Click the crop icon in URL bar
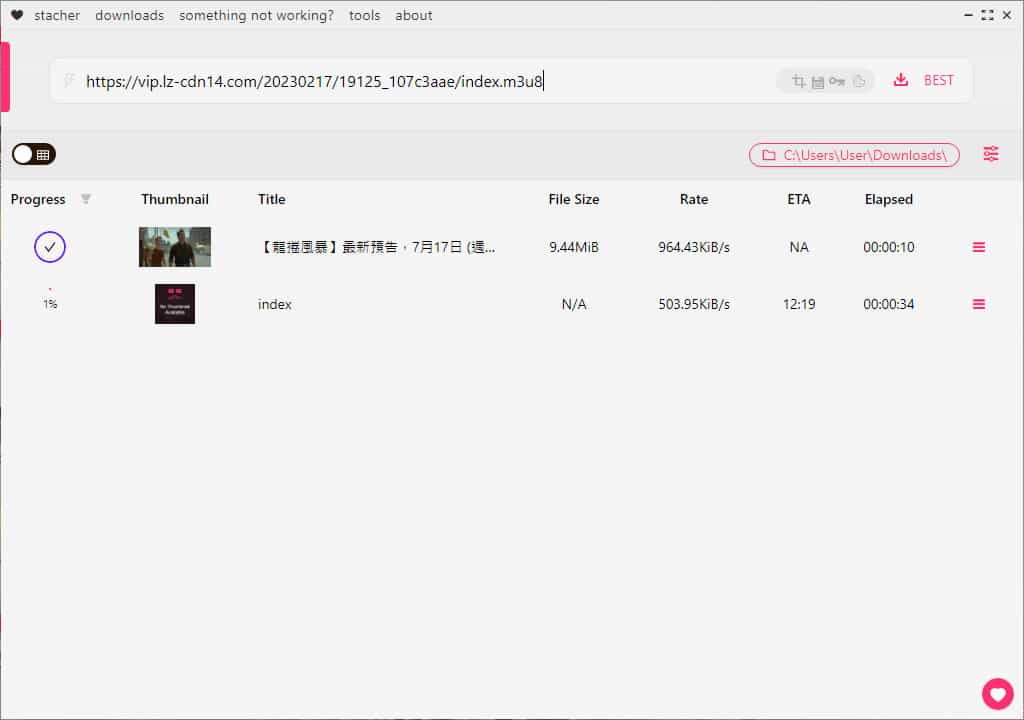 [798, 81]
